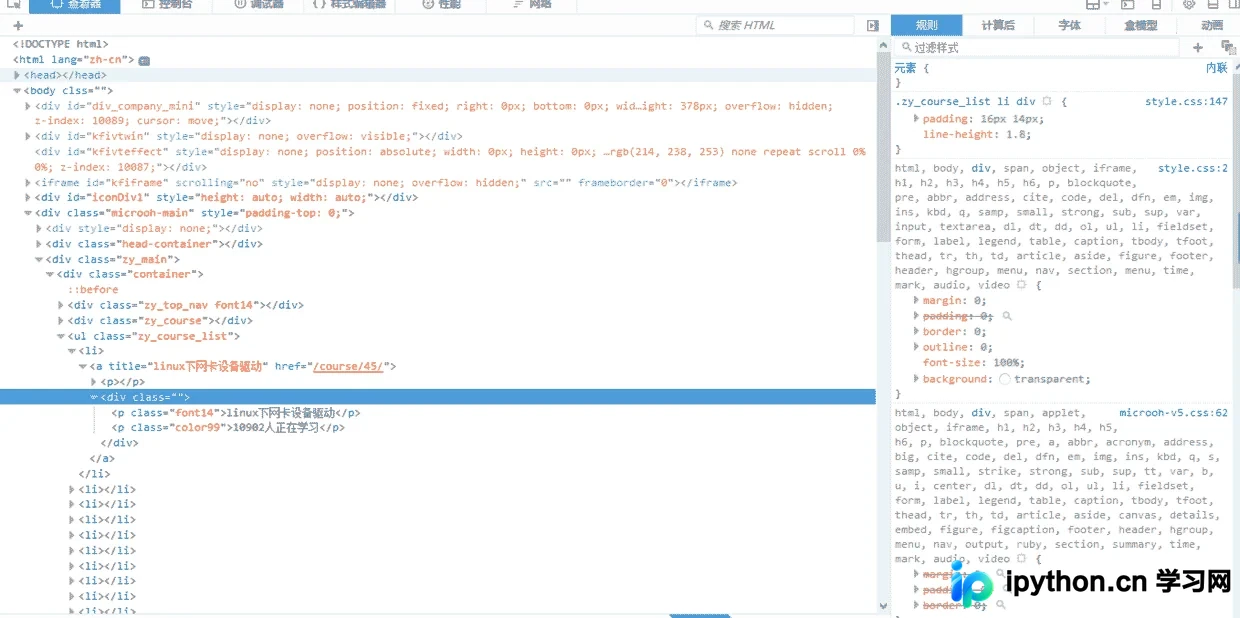Click filter magnifier beside overridden padding property

coord(1007,316)
